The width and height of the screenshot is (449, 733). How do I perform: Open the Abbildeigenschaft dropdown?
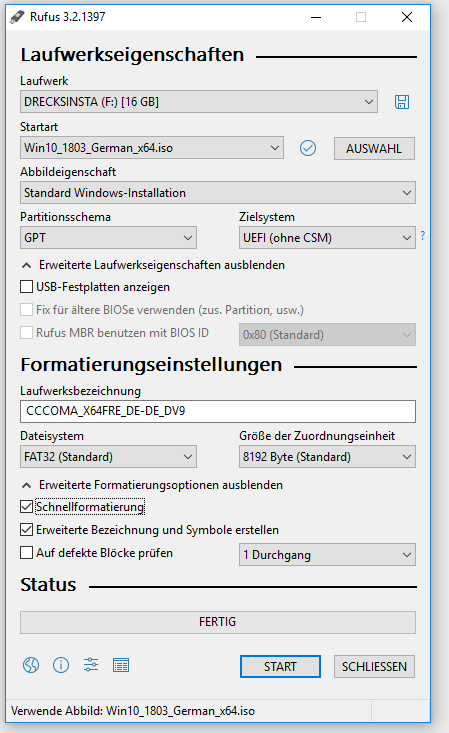217,193
